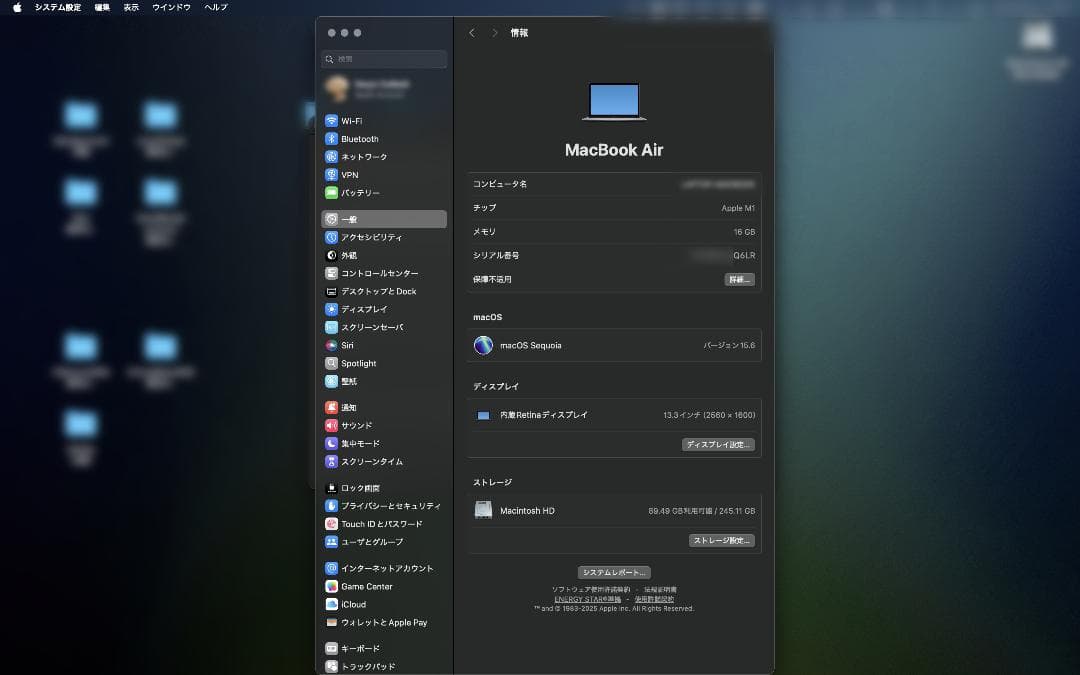
Task: Open バッテリー (Battery) settings
Action: [x=364, y=192]
